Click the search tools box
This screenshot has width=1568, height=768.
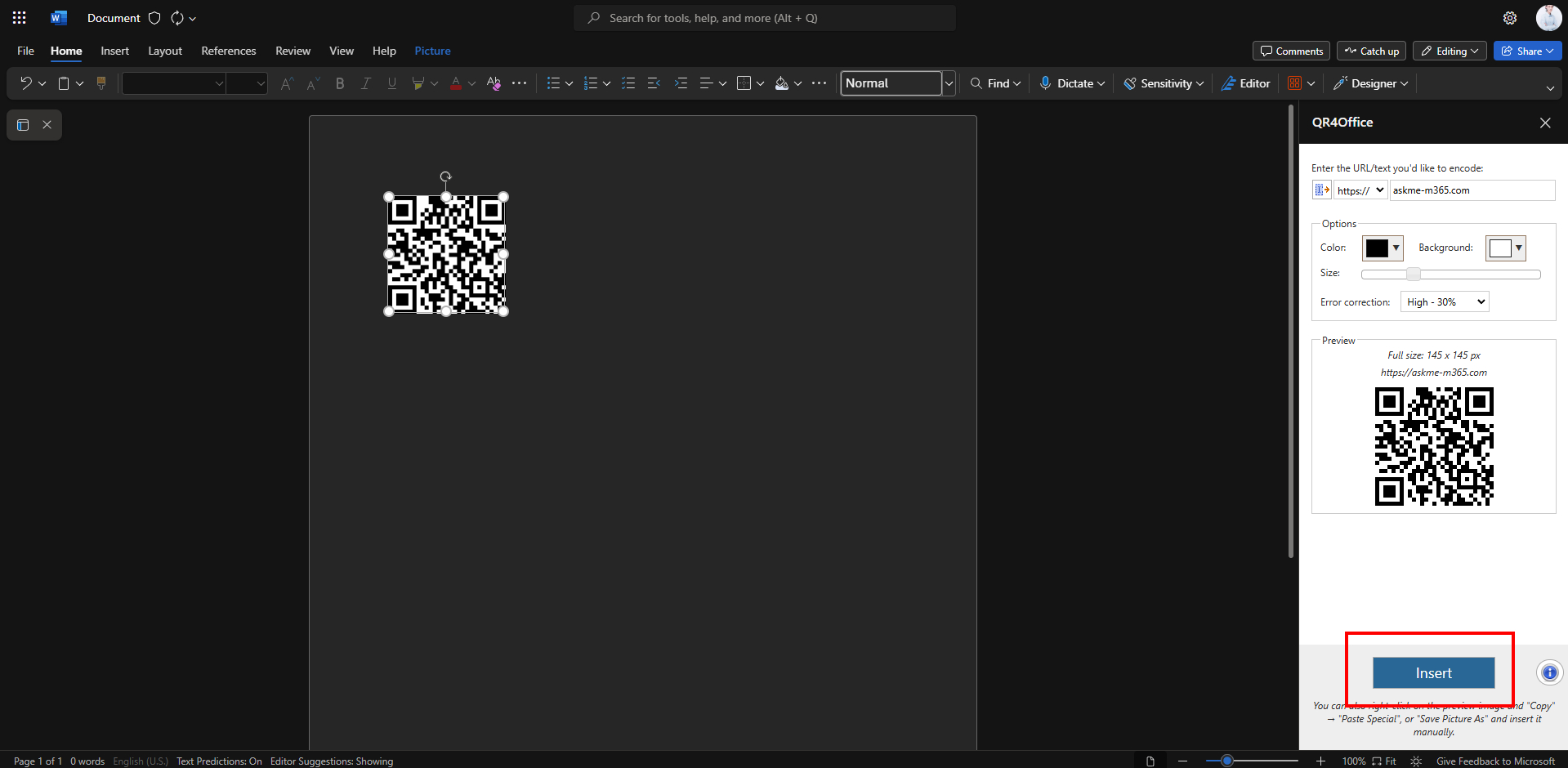pos(765,18)
